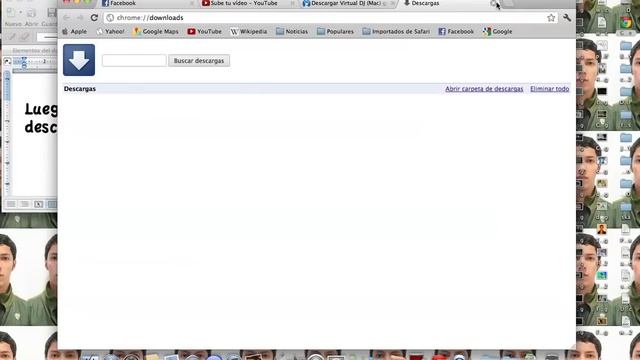The height and width of the screenshot is (360, 640).
Task: Click the Eliminar todo link
Action: (549, 89)
